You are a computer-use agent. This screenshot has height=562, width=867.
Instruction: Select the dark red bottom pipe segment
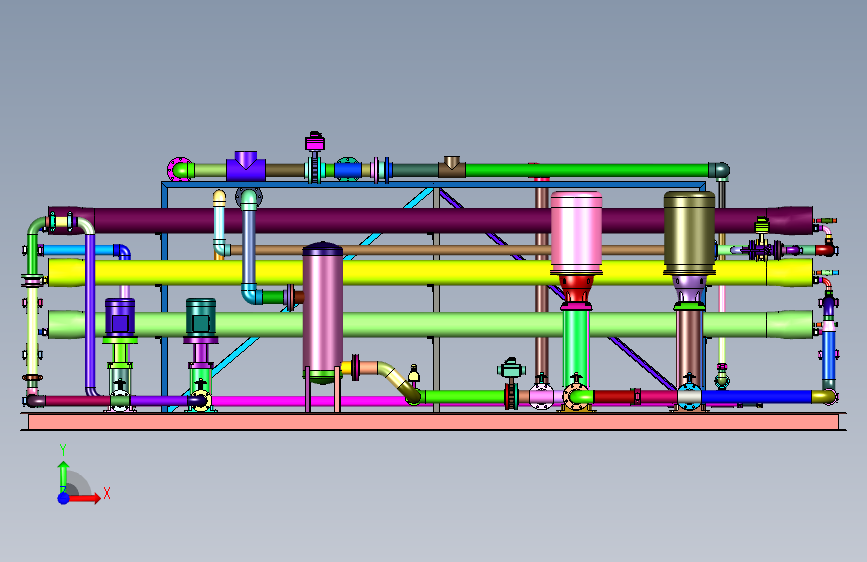(x=613, y=397)
